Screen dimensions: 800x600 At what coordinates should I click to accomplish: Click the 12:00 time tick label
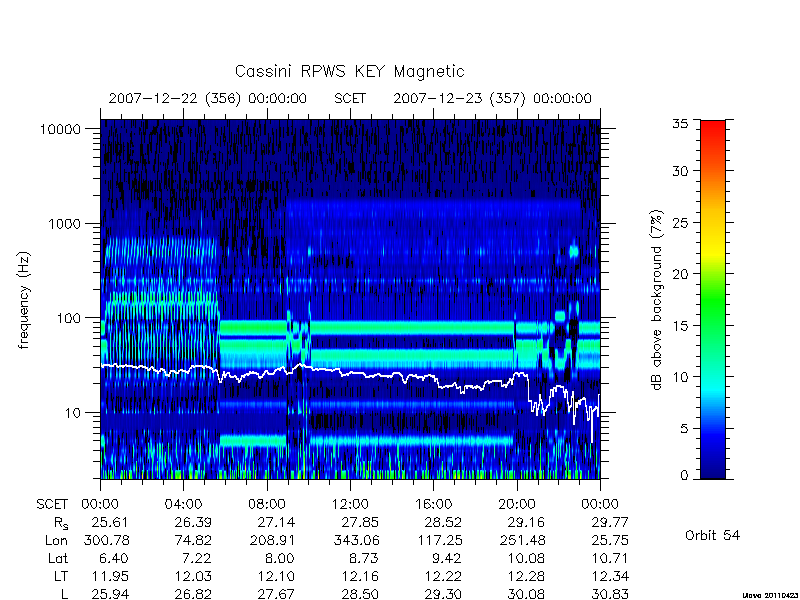point(350,505)
